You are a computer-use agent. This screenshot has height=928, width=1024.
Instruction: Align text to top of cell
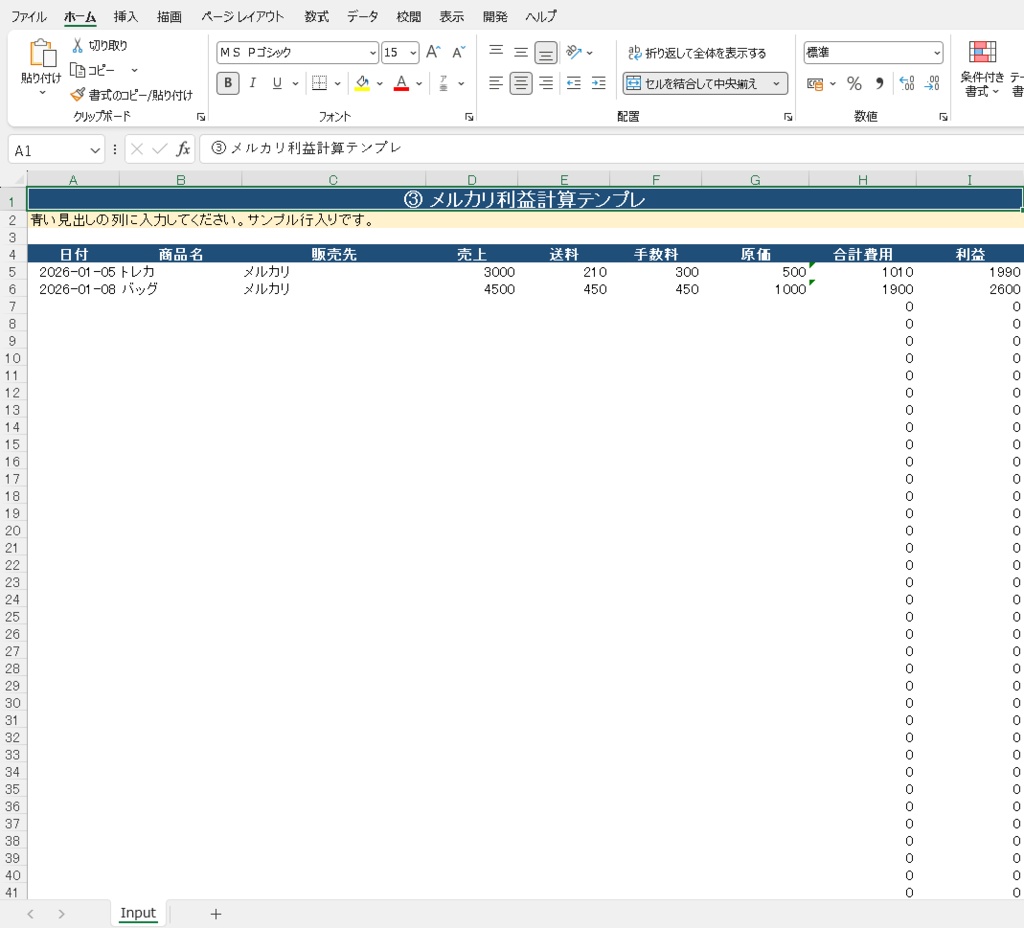[496, 51]
